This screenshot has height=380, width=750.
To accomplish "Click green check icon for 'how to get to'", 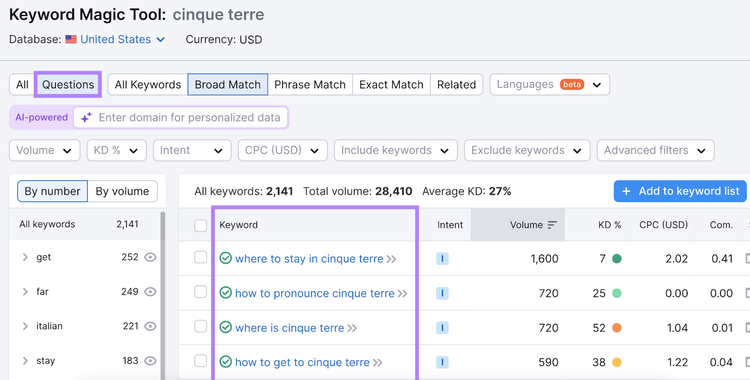I will [226, 362].
